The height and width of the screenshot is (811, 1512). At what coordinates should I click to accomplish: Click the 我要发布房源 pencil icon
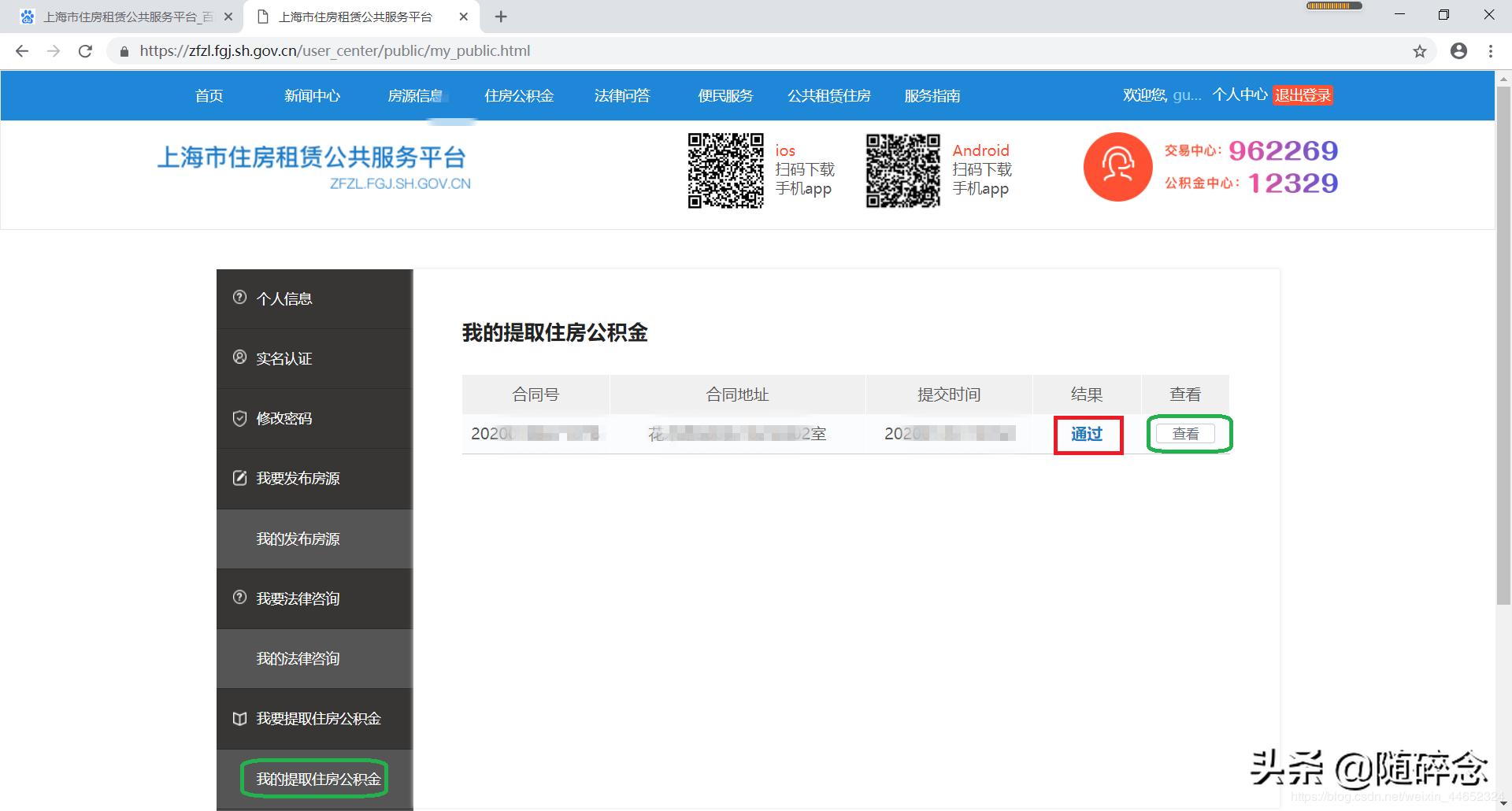240,478
